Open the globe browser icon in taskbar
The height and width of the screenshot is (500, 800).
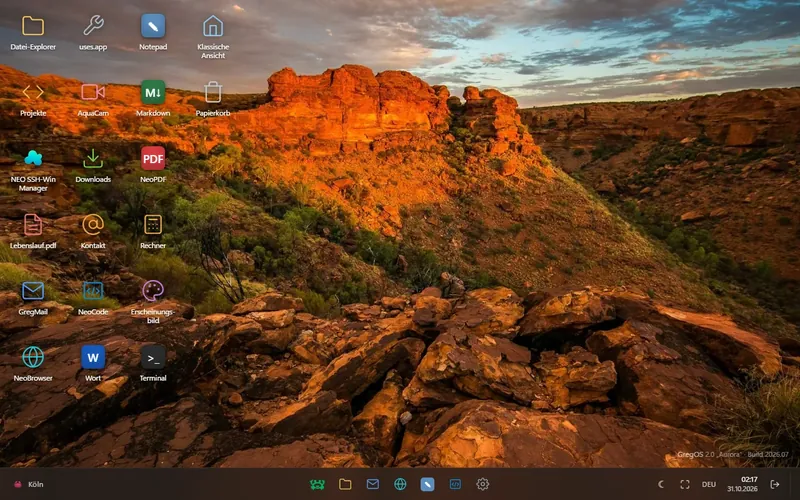click(x=401, y=484)
